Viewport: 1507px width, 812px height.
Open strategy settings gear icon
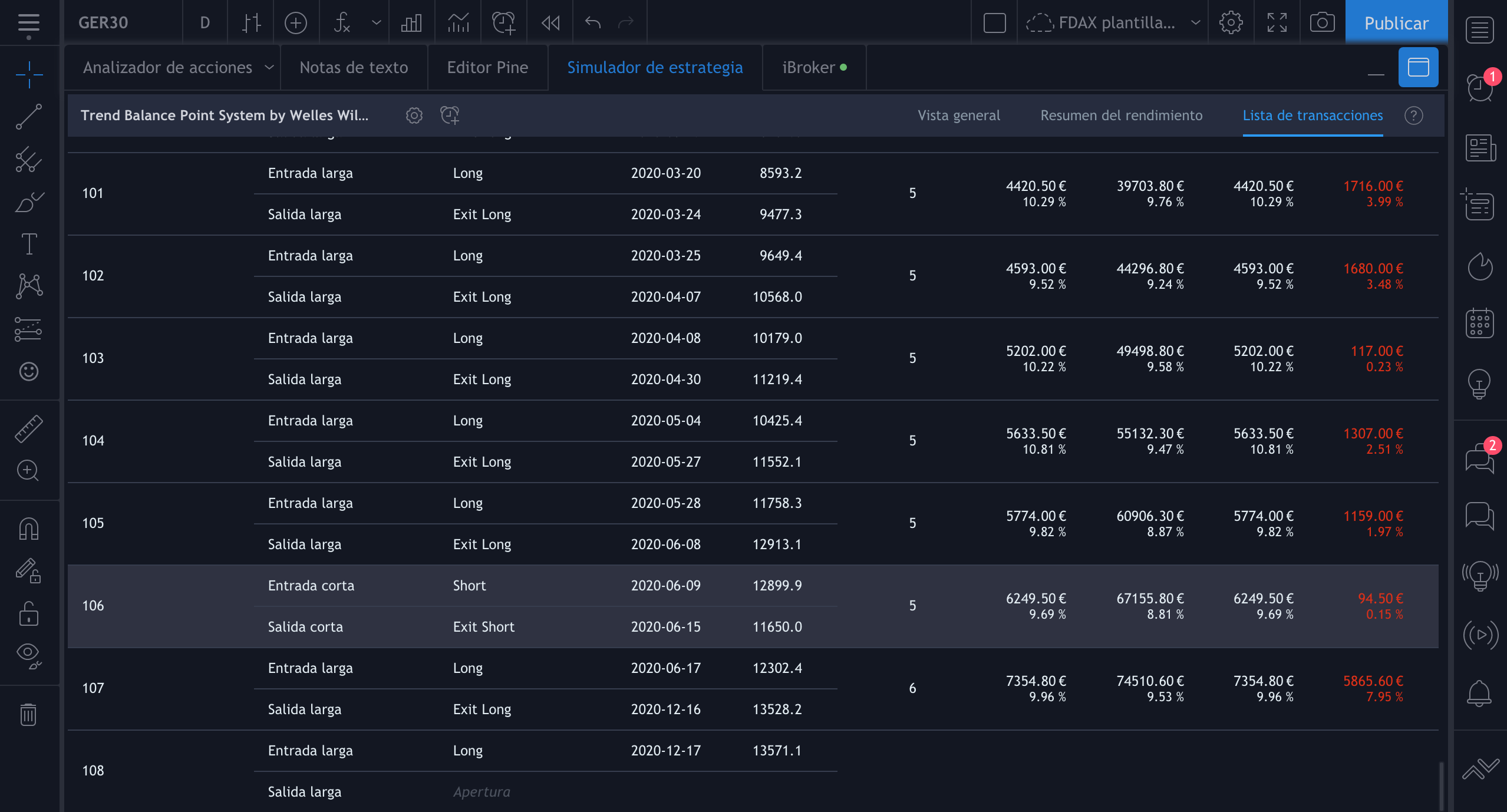click(414, 115)
